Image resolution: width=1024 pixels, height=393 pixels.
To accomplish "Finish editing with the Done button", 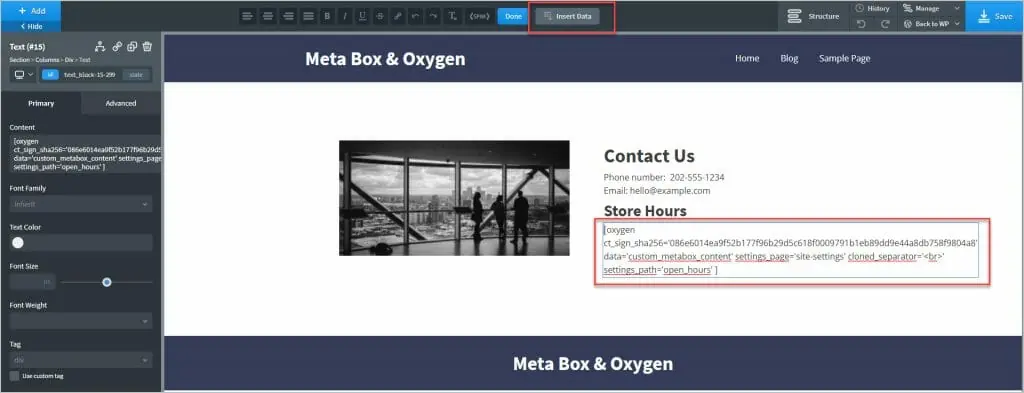I will (x=513, y=16).
